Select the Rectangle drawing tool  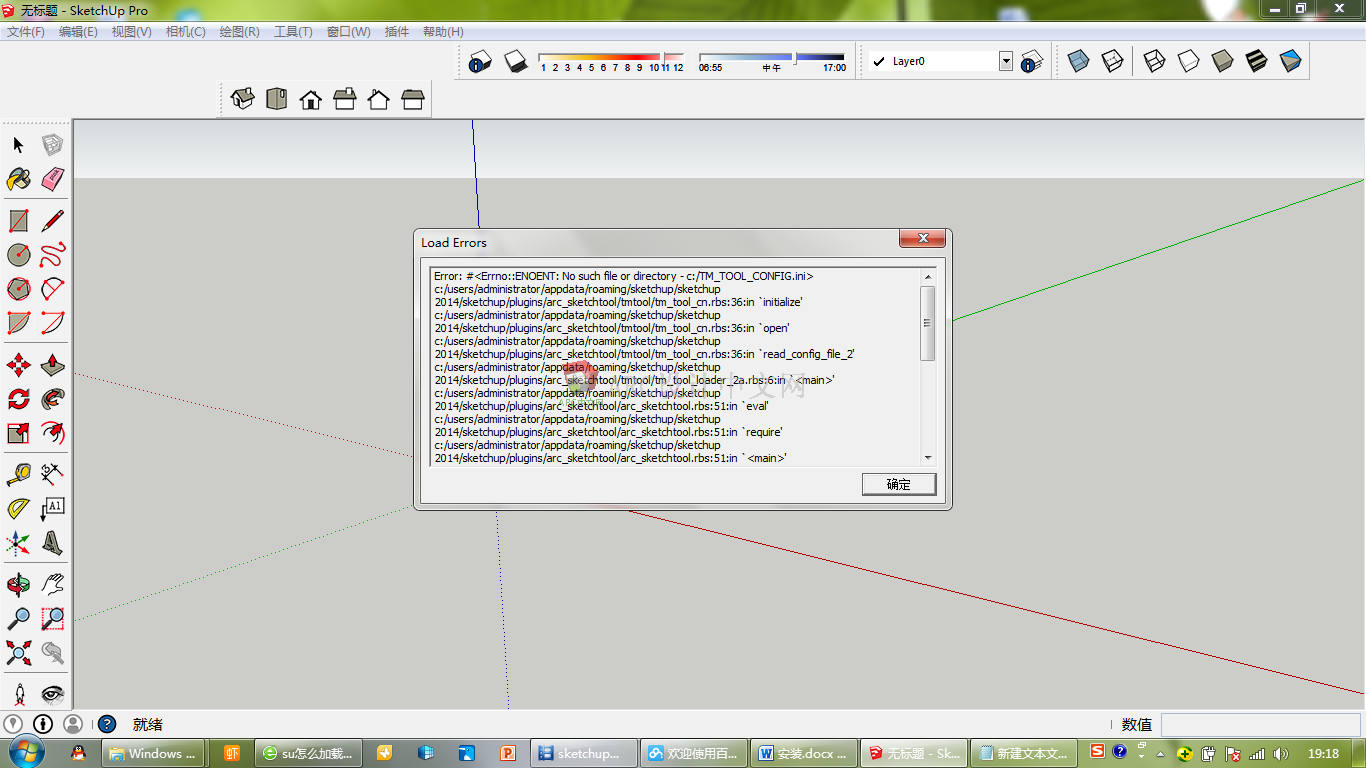18,221
